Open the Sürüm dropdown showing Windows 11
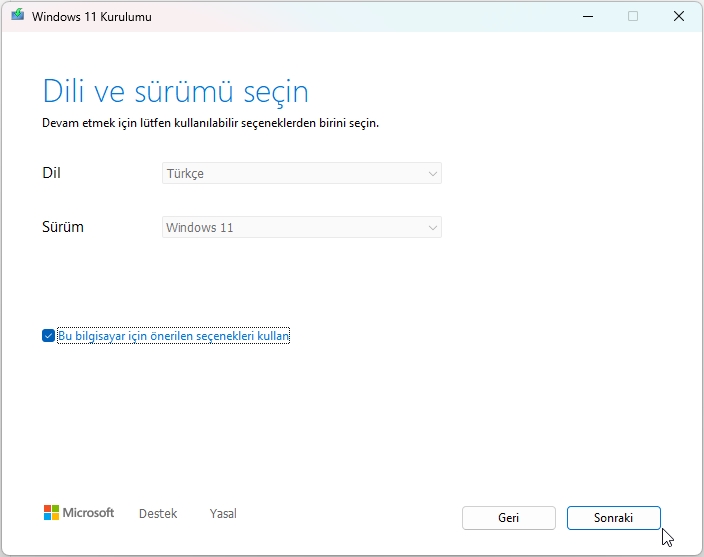The height and width of the screenshot is (557, 704). (x=302, y=227)
